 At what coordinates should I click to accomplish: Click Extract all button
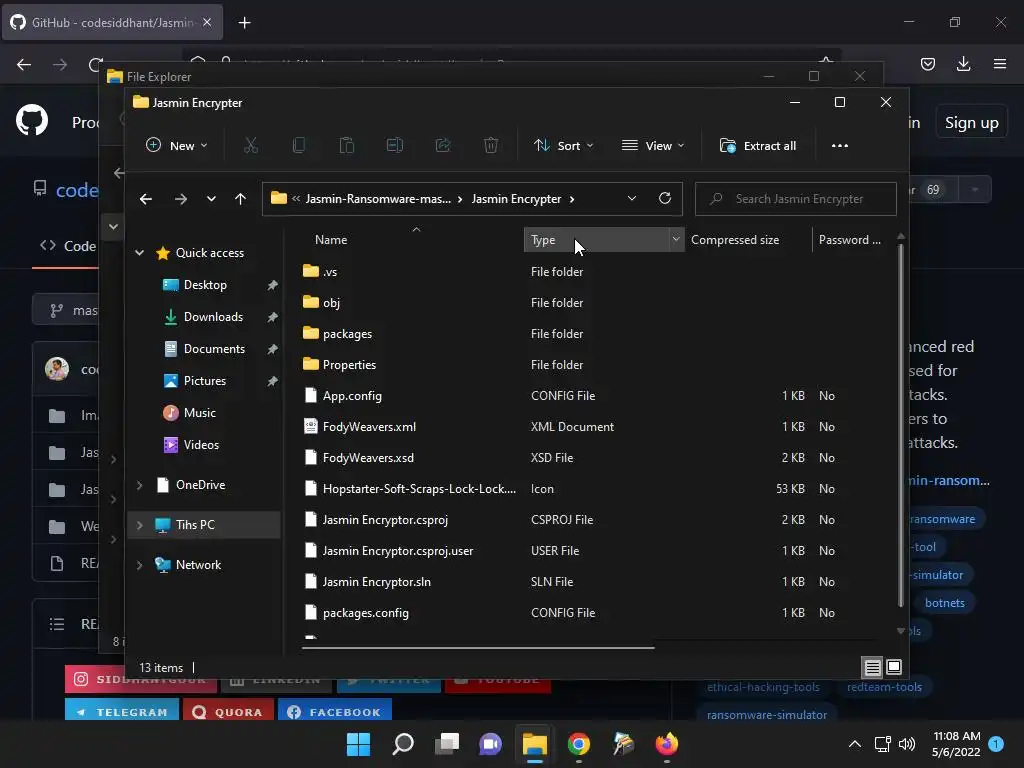pos(758,146)
